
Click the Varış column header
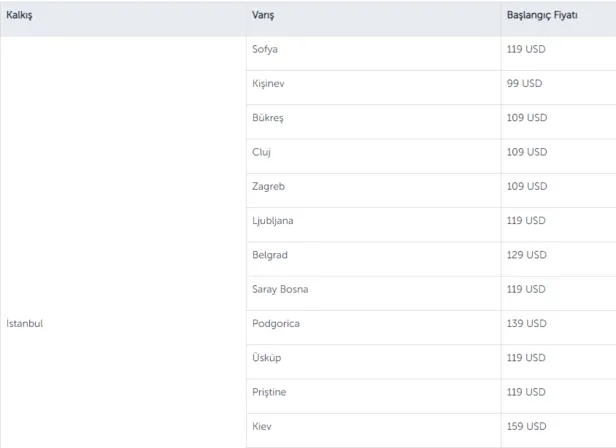point(264,17)
